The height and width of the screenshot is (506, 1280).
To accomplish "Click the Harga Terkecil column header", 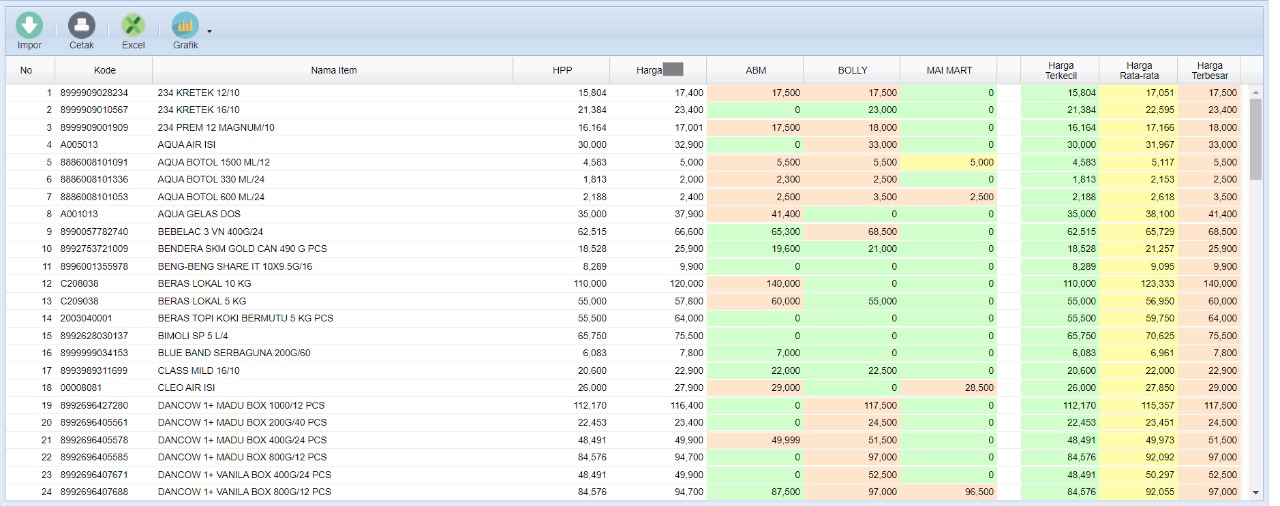I will 1060,70.
